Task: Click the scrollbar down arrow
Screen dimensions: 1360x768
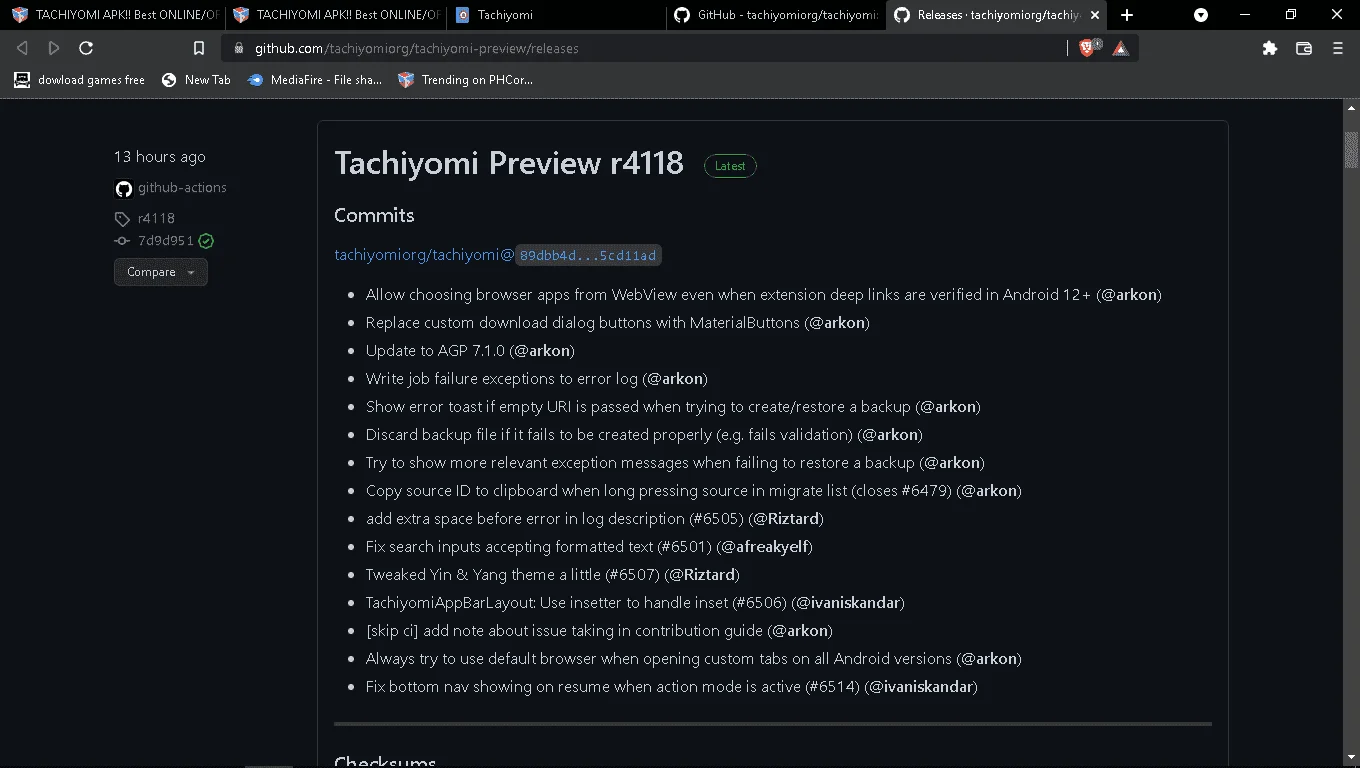Action: click(x=1351, y=757)
